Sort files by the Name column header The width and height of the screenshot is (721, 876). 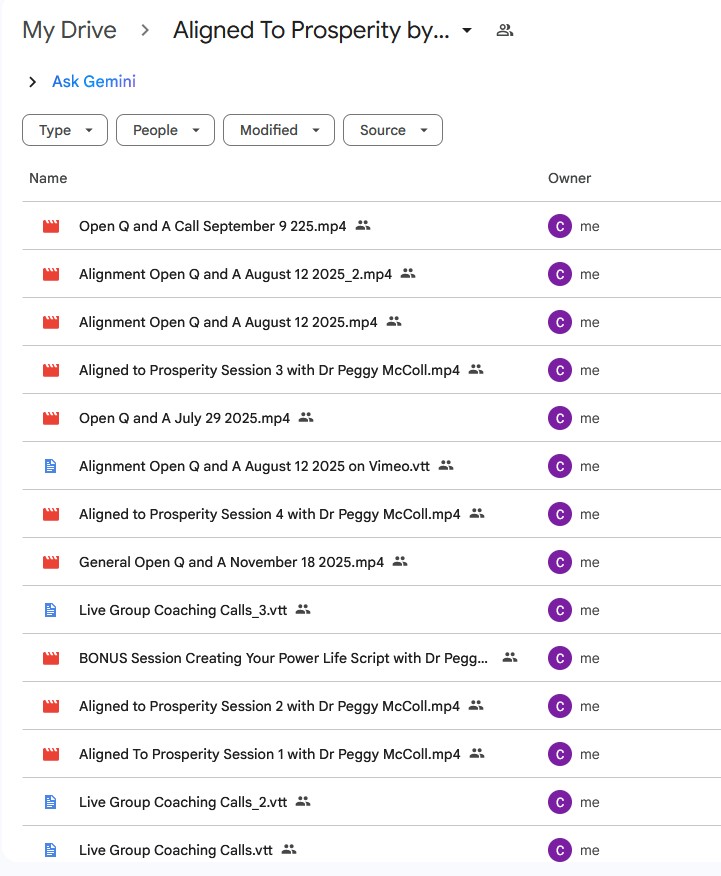(48, 178)
